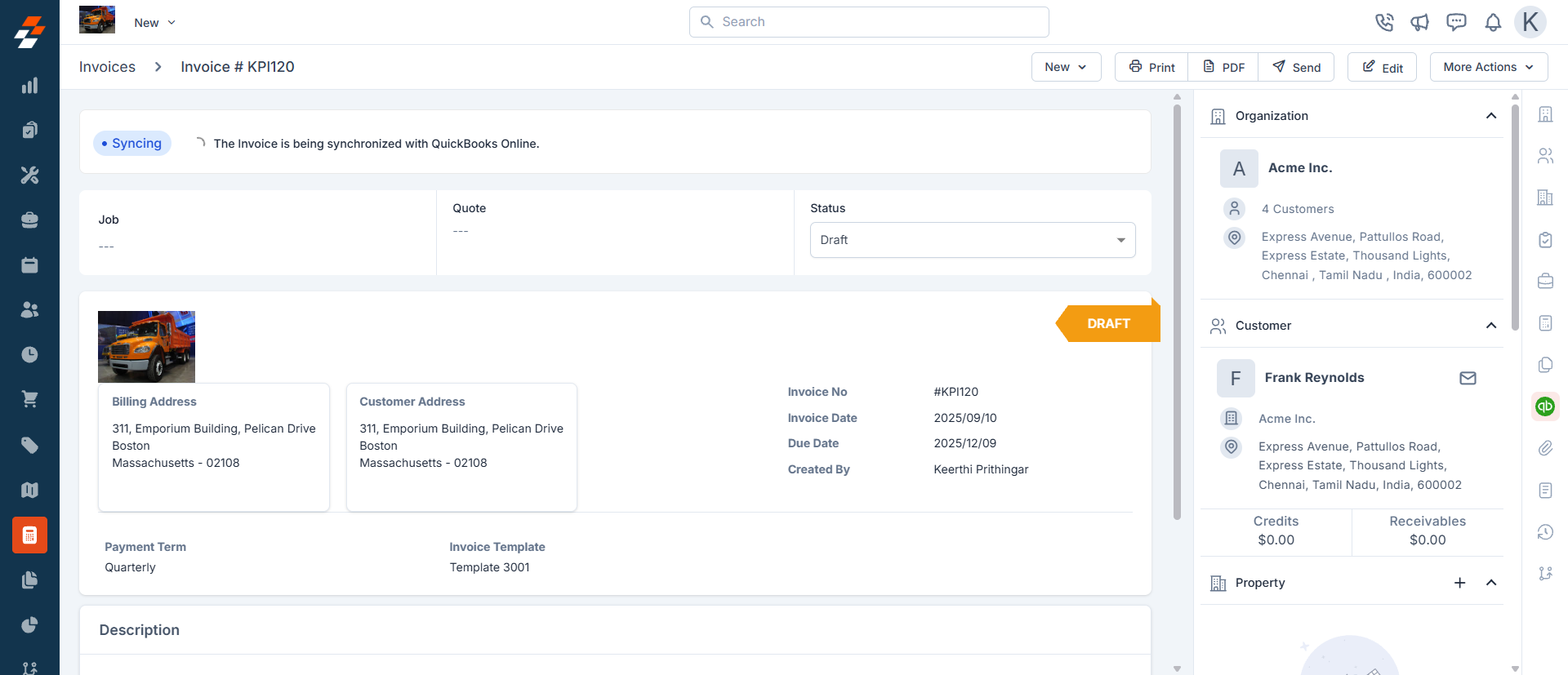Collapse the Property section
The height and width of the screenshot is (675, 1568).
click(x=1490, y=583)
